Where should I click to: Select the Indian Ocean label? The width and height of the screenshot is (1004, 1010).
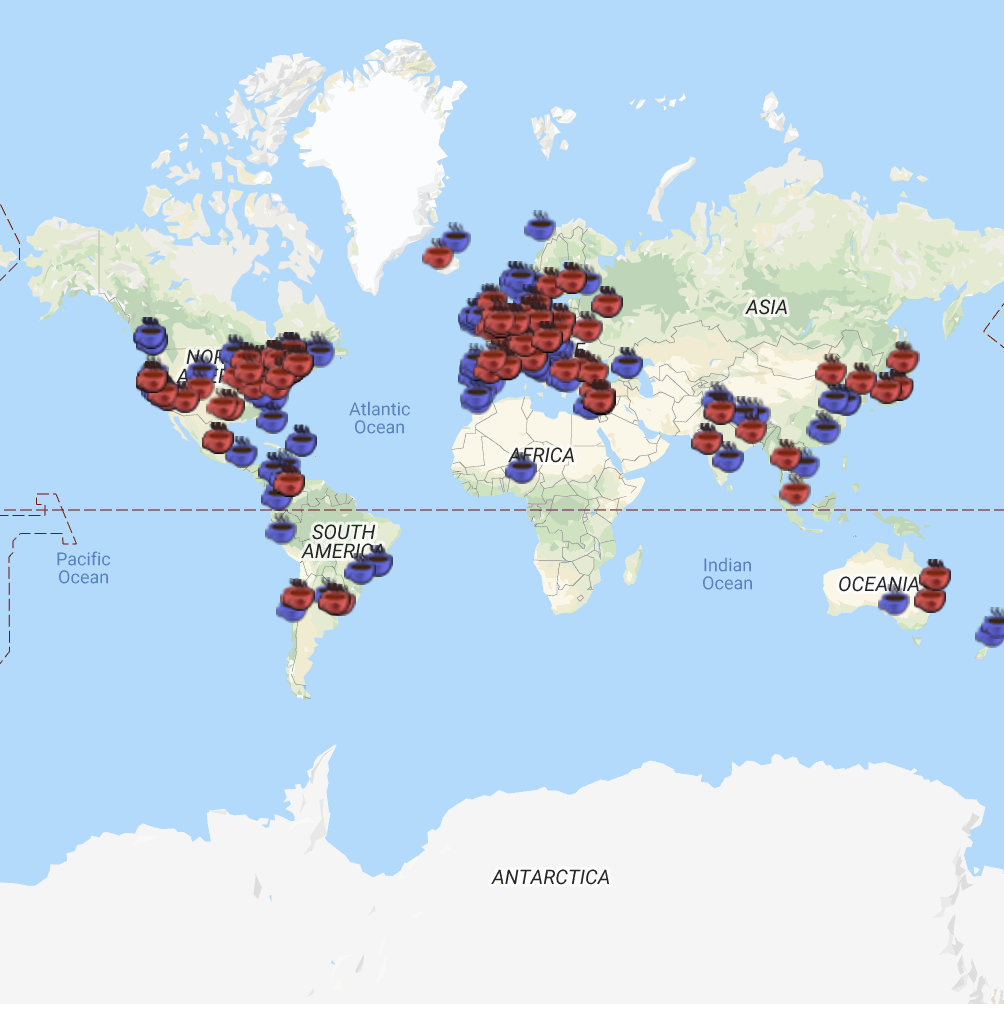point(727,574)
